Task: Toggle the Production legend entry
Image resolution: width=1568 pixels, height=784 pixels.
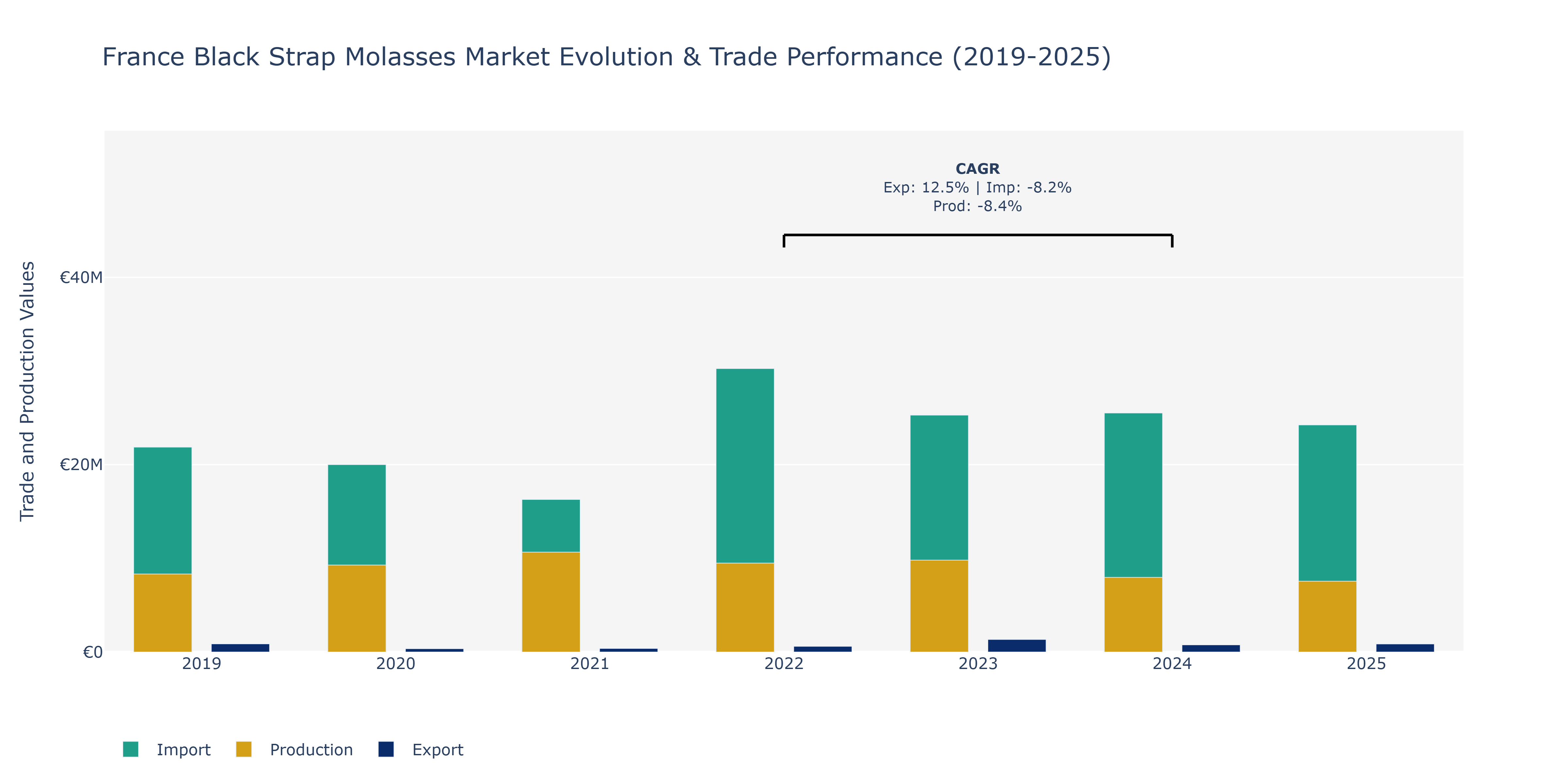Action: (x=295, y=749)
